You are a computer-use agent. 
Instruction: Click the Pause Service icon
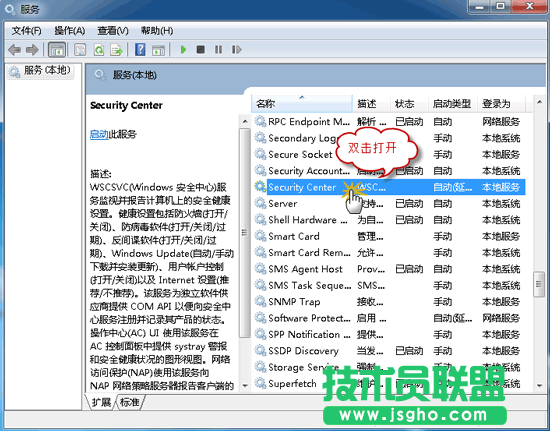click(218, 50)
